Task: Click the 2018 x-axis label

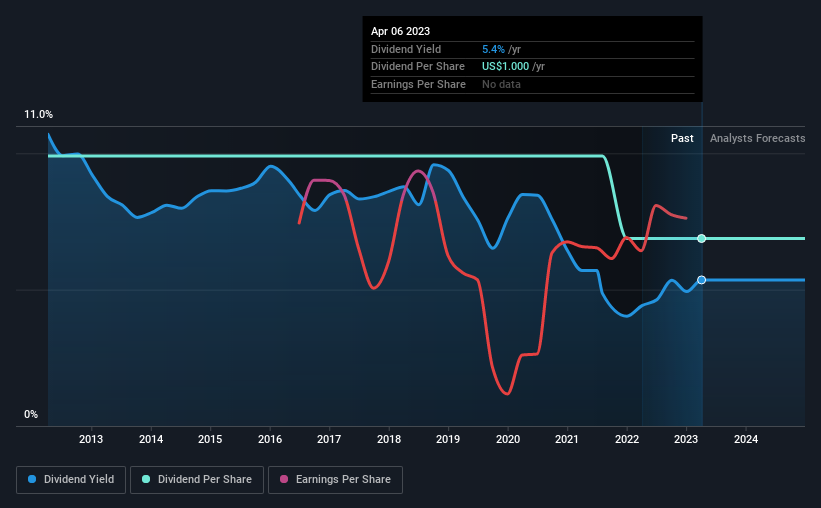Action: point(389,439)
